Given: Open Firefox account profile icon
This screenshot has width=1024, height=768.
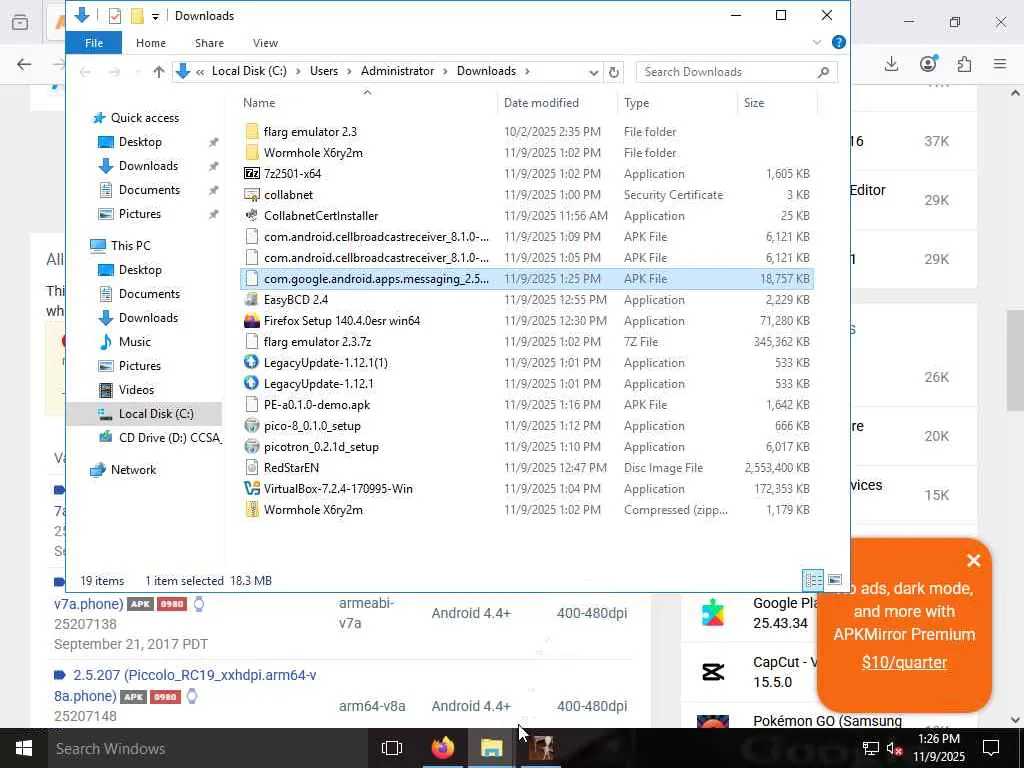Looking at the screenshot, I should (x=928, y=64).
